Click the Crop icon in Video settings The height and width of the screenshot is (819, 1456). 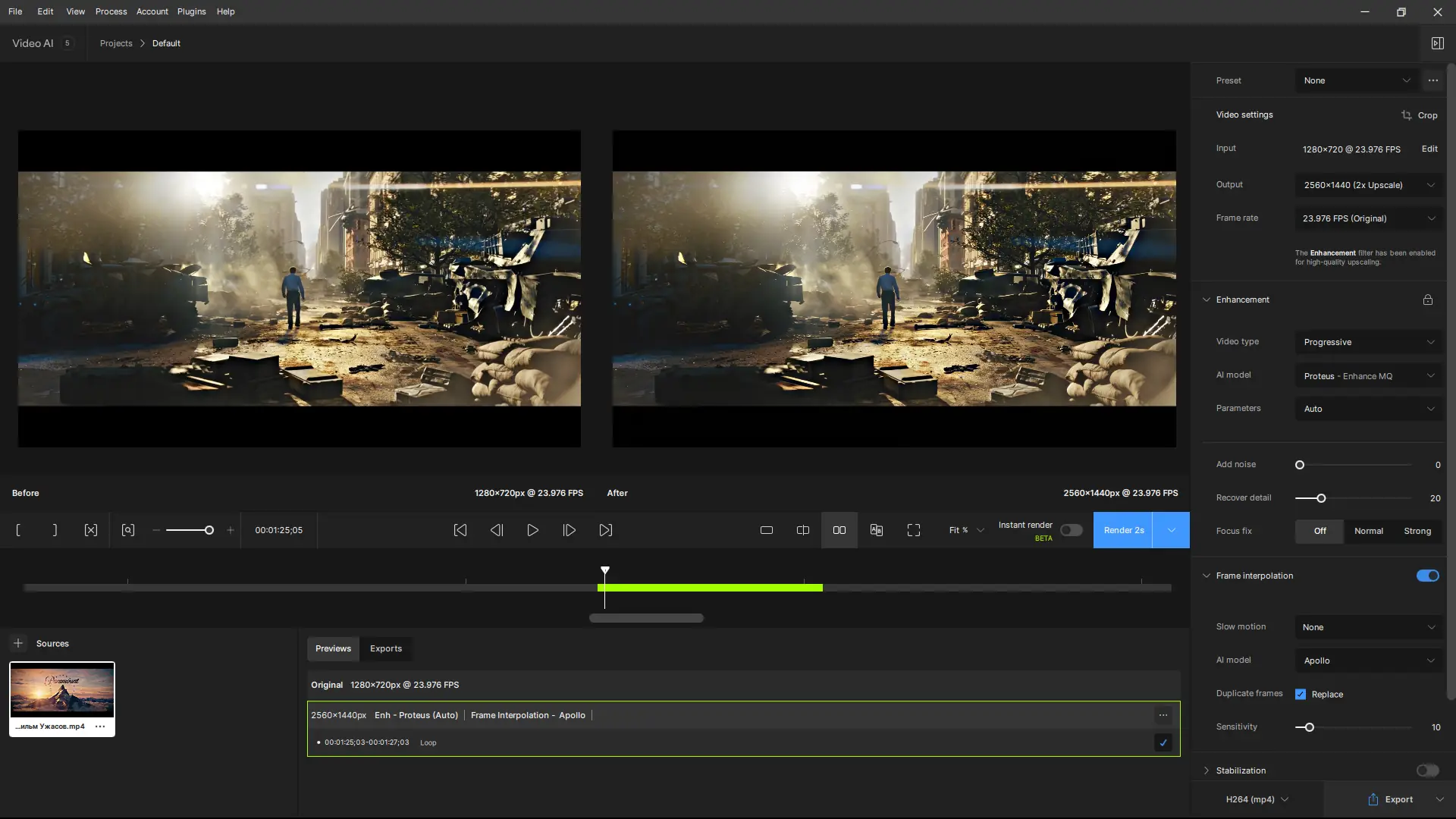point(1407,115)
